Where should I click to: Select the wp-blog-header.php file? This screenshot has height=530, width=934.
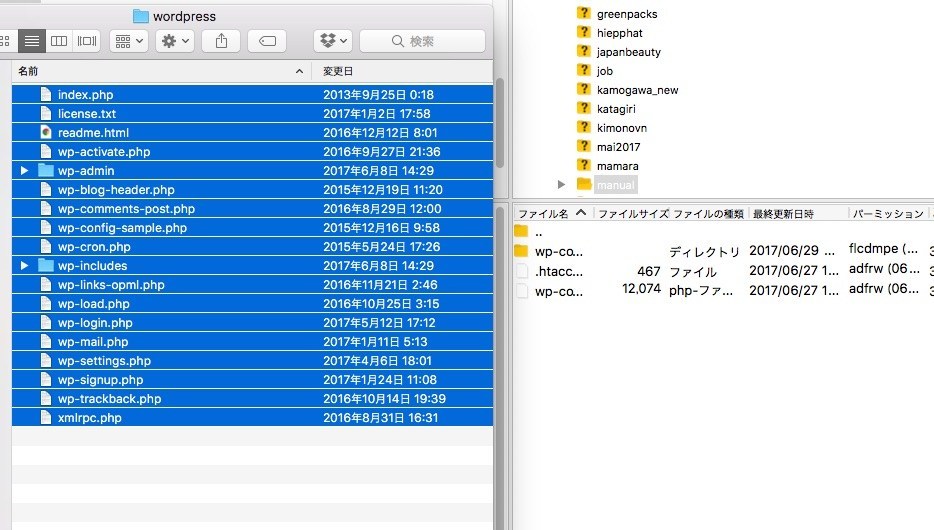point(253,190)
